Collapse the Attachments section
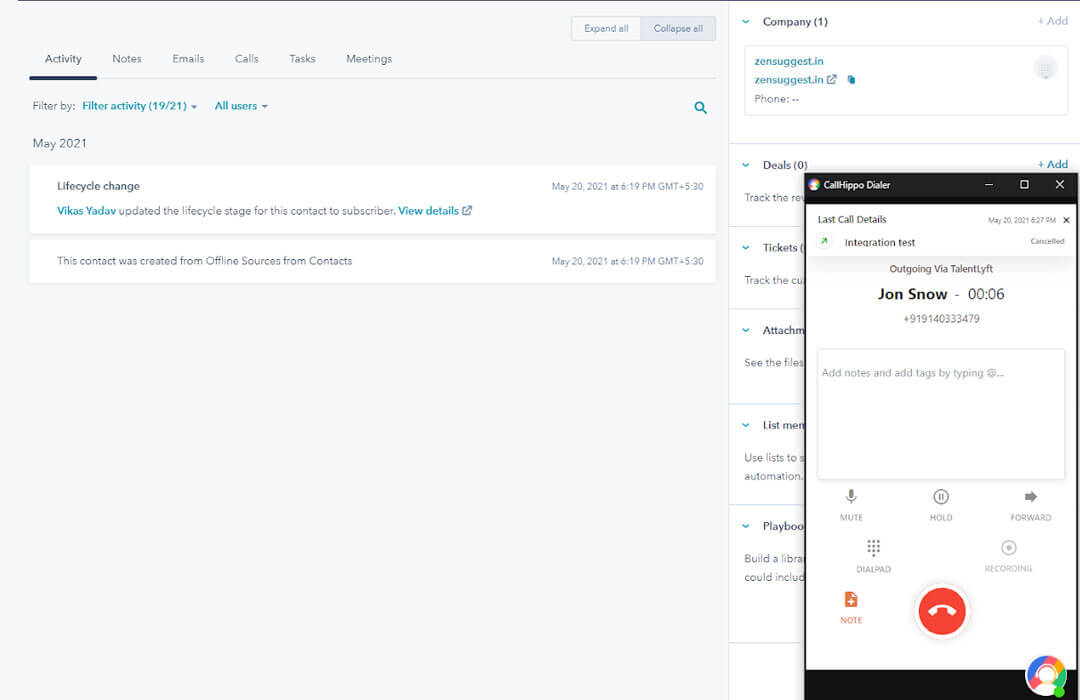This screenshot has height=700, width=1080. [745, 331]
